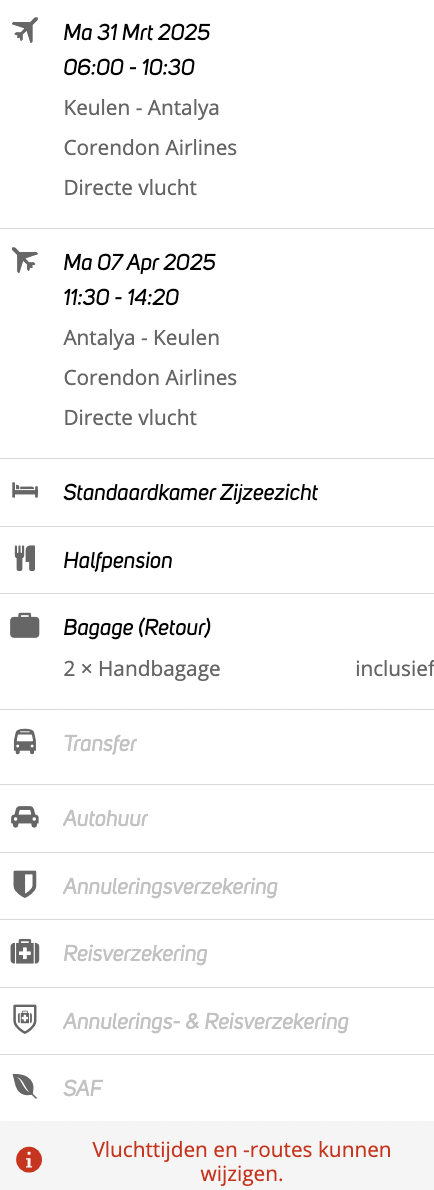This screenshot has width=434, height=1190.
Task: Open the Halfpension board option
Action: tap(217, 560)
